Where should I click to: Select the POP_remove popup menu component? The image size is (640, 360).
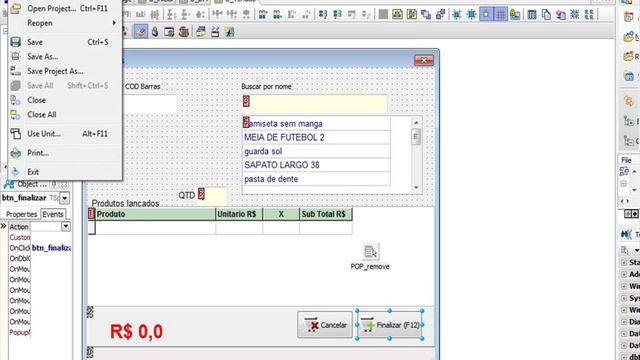point(370,251)
